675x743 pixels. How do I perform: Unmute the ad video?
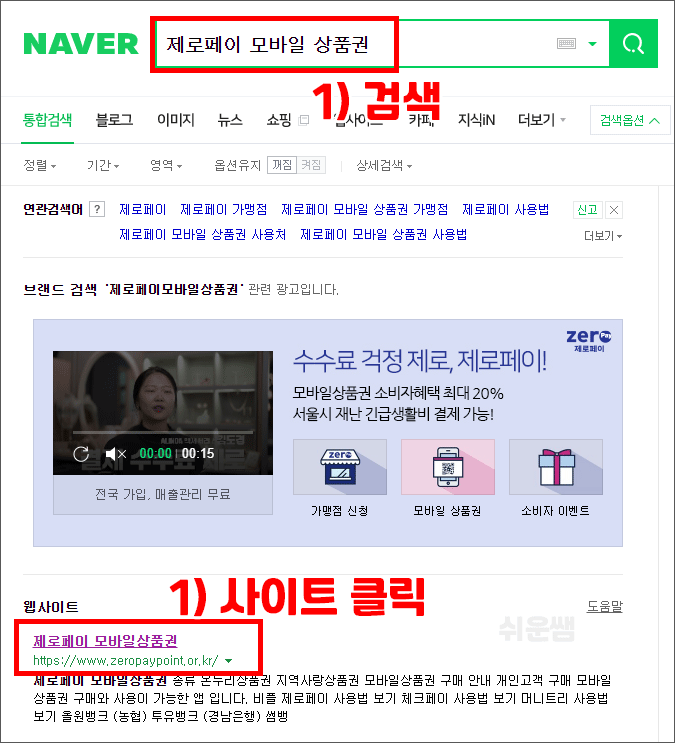[x=115, y=454]
